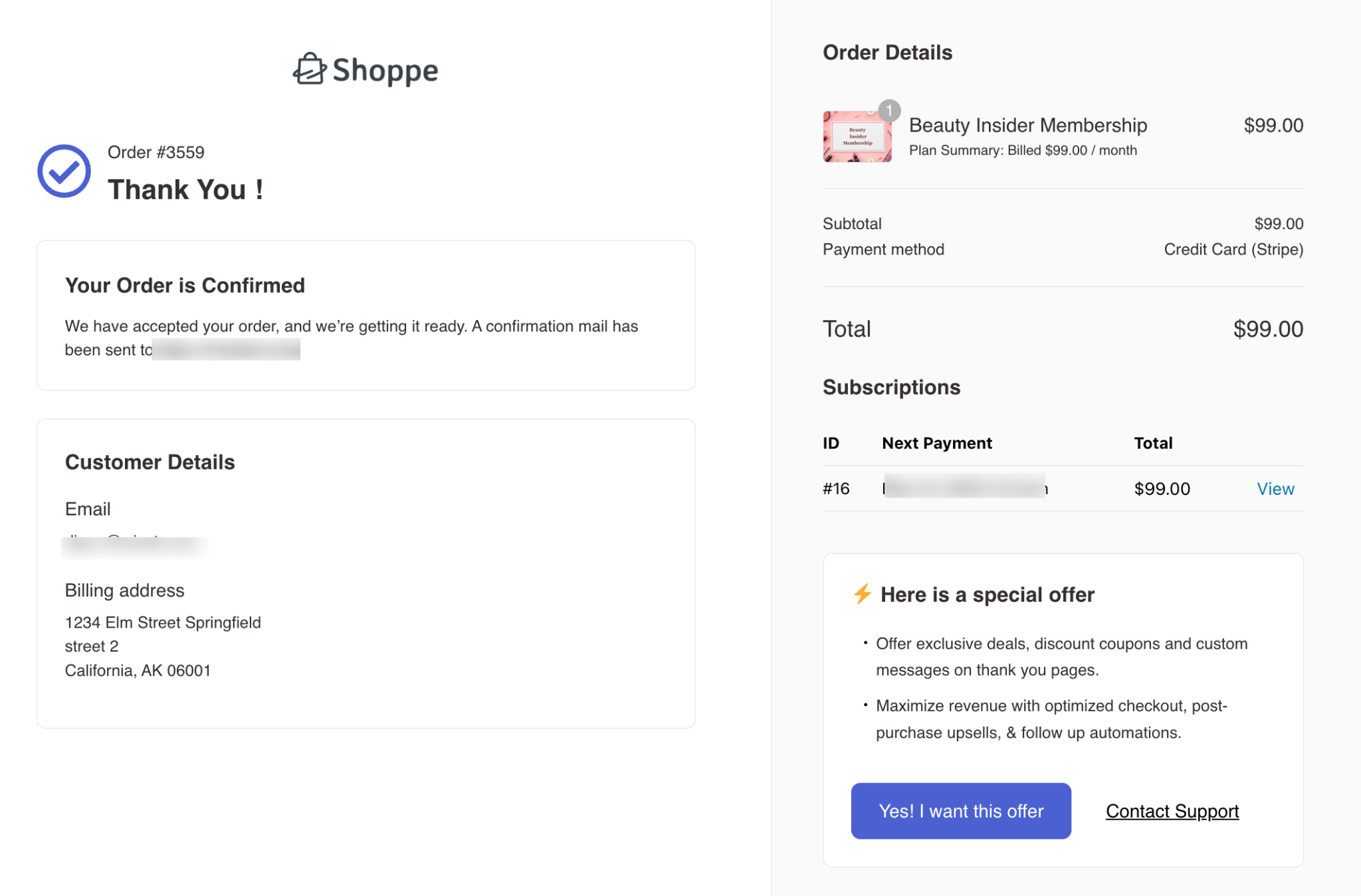The width and height of the screenshot is (1361, 896).
Task: Click the Contact Support link
Action: click(x=1172, y=811)
